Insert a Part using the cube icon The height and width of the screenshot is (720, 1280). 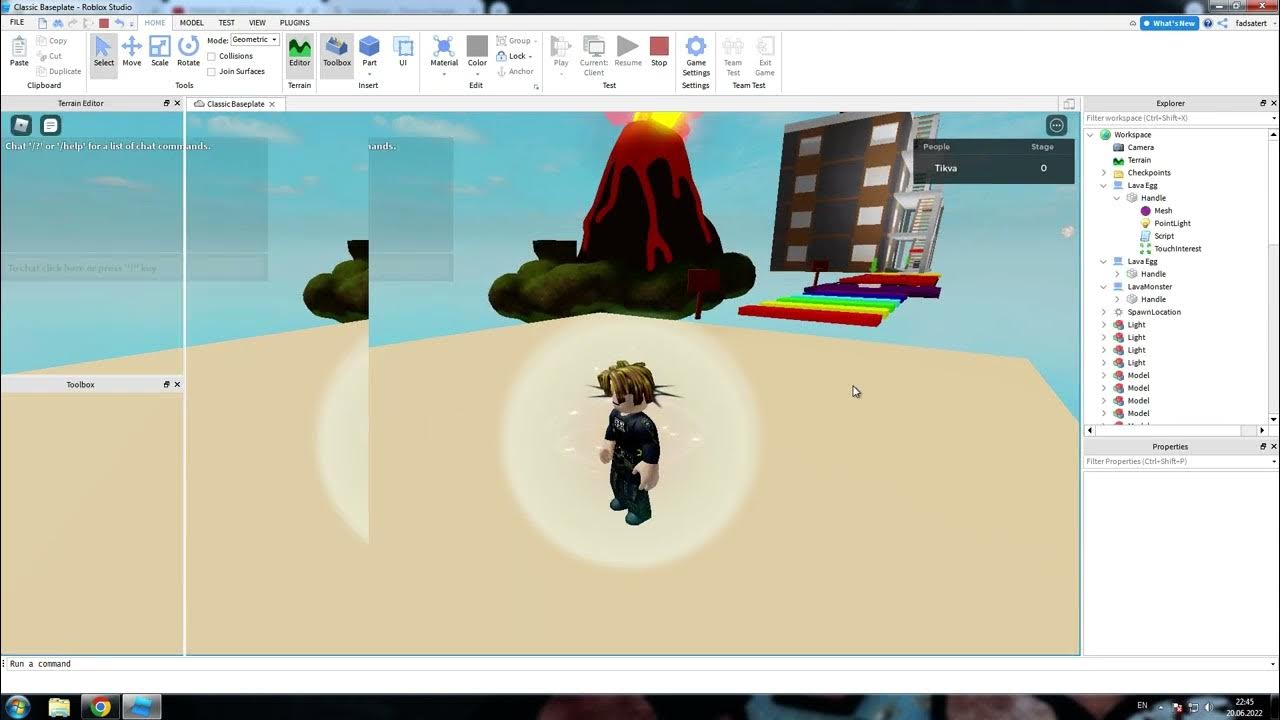point(369,46)
